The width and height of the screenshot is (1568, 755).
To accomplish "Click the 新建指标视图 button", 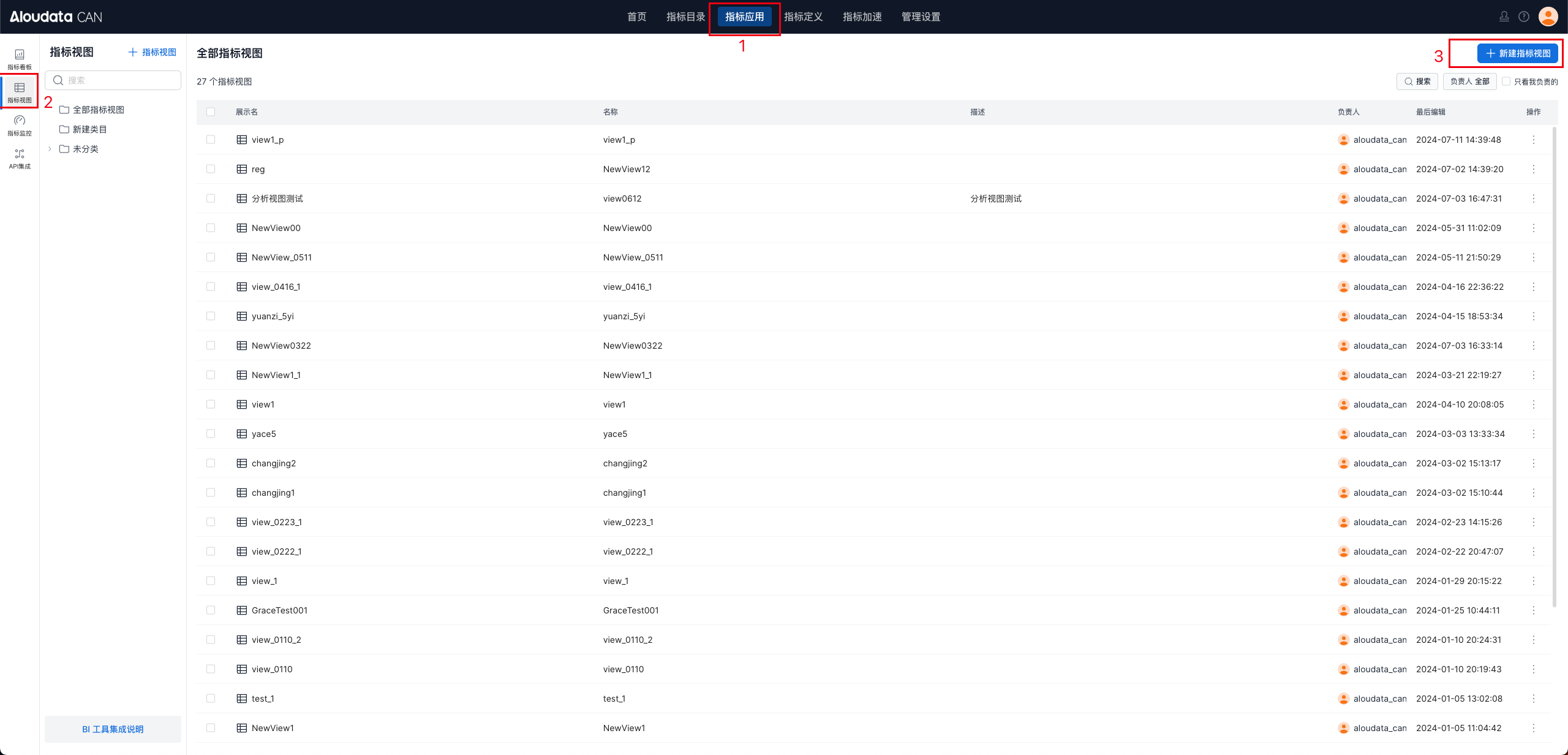I will click(1517, 53).
